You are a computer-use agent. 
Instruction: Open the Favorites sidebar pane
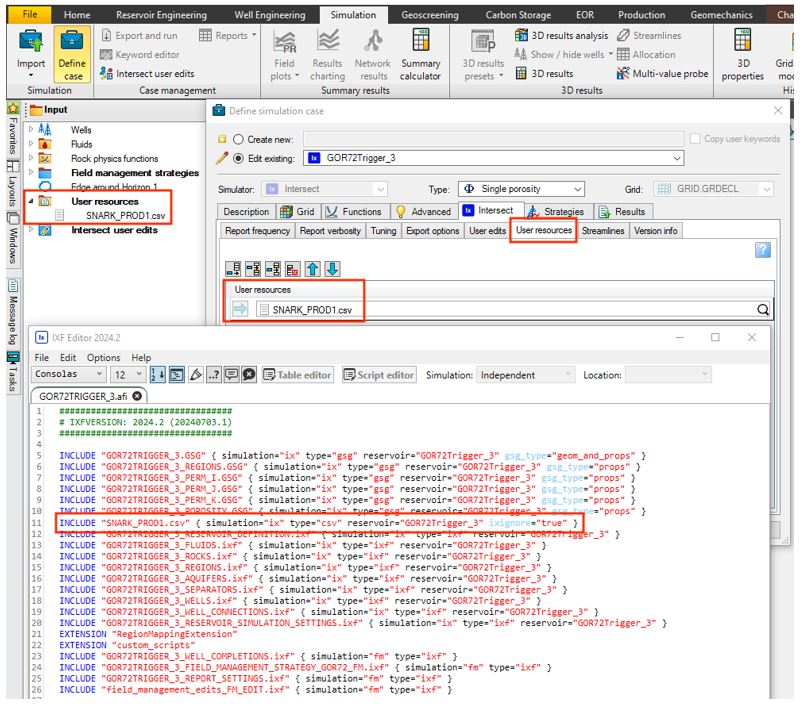point(13,128)
